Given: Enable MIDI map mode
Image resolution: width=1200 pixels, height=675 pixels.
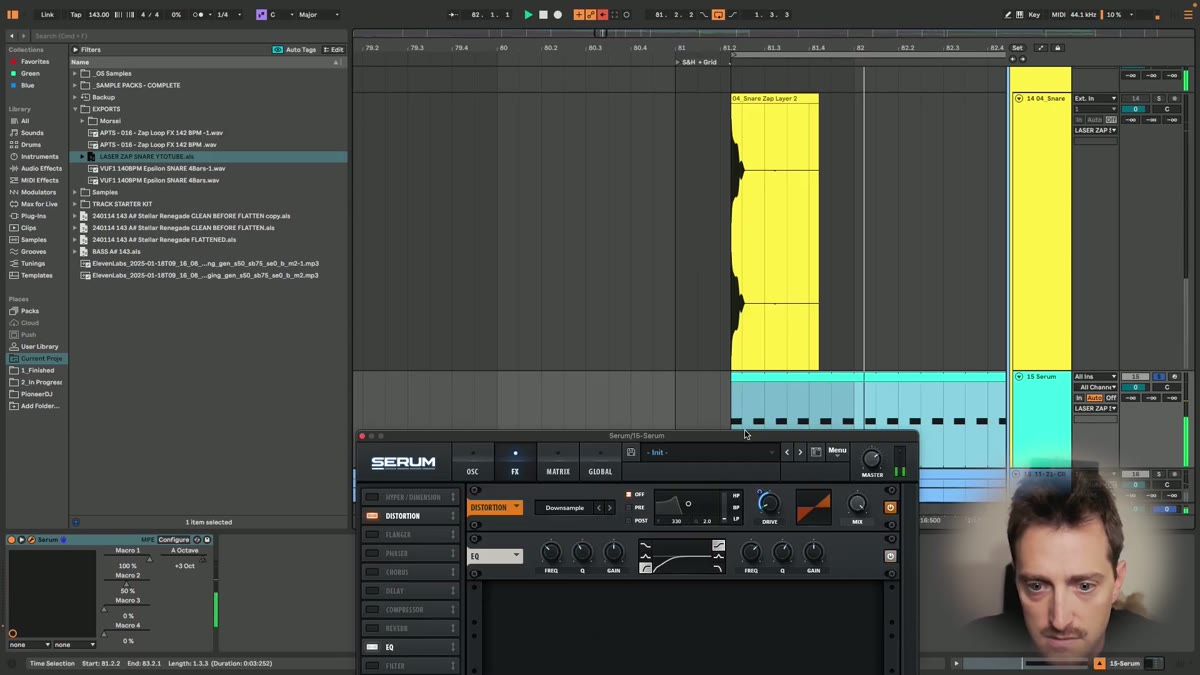Looking at the screenshot, I should tap(1058, 15).
